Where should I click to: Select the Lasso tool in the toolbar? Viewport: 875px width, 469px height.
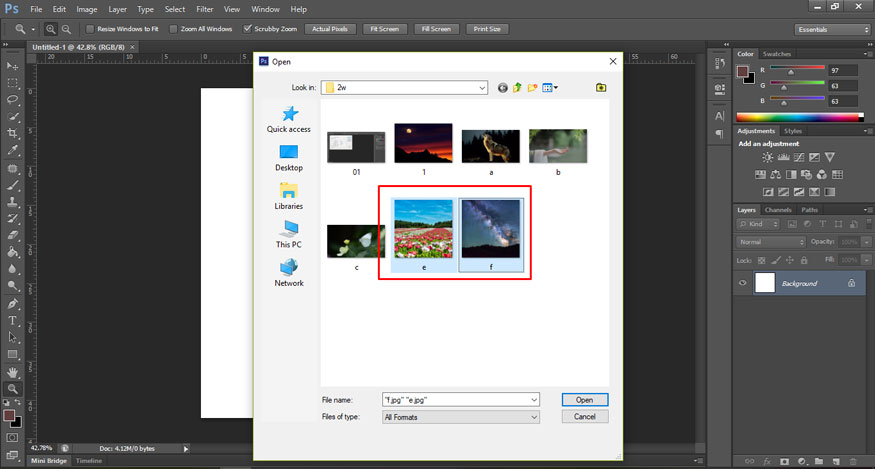tap(13, 100)
